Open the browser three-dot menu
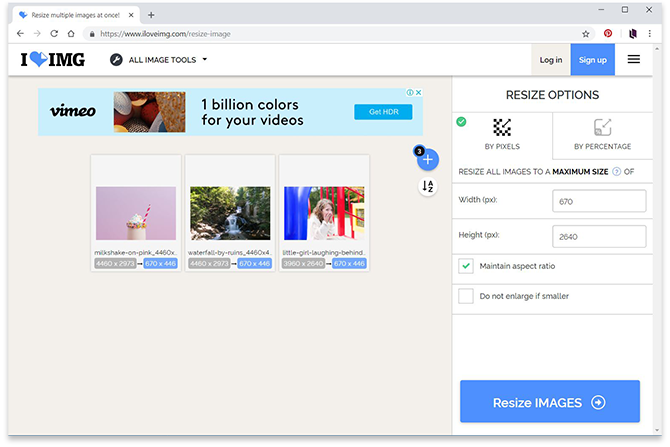 pyautogui.click(x=651, y=33)
